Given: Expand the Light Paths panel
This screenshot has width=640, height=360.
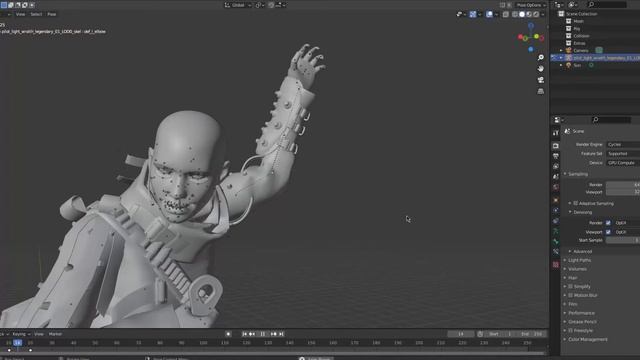Looking at the screenshot, I should click(x=580, y=260).
